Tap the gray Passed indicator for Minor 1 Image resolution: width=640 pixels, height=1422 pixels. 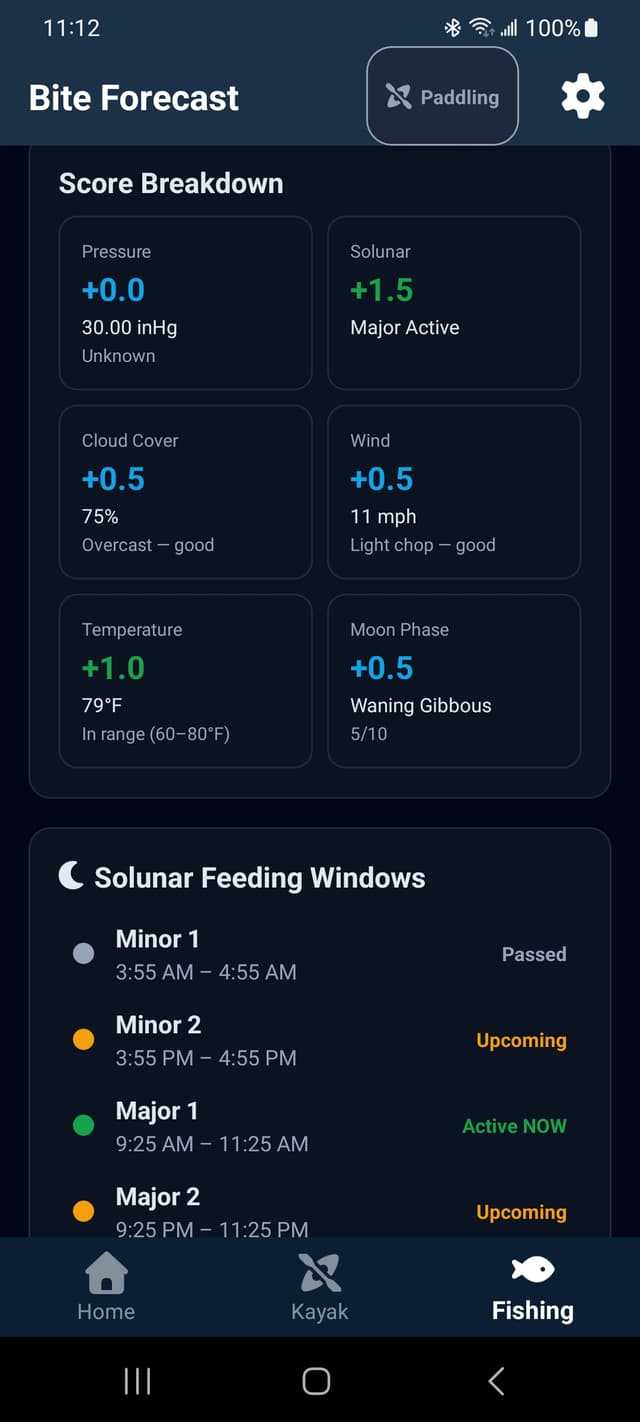[x=534, y=954]
